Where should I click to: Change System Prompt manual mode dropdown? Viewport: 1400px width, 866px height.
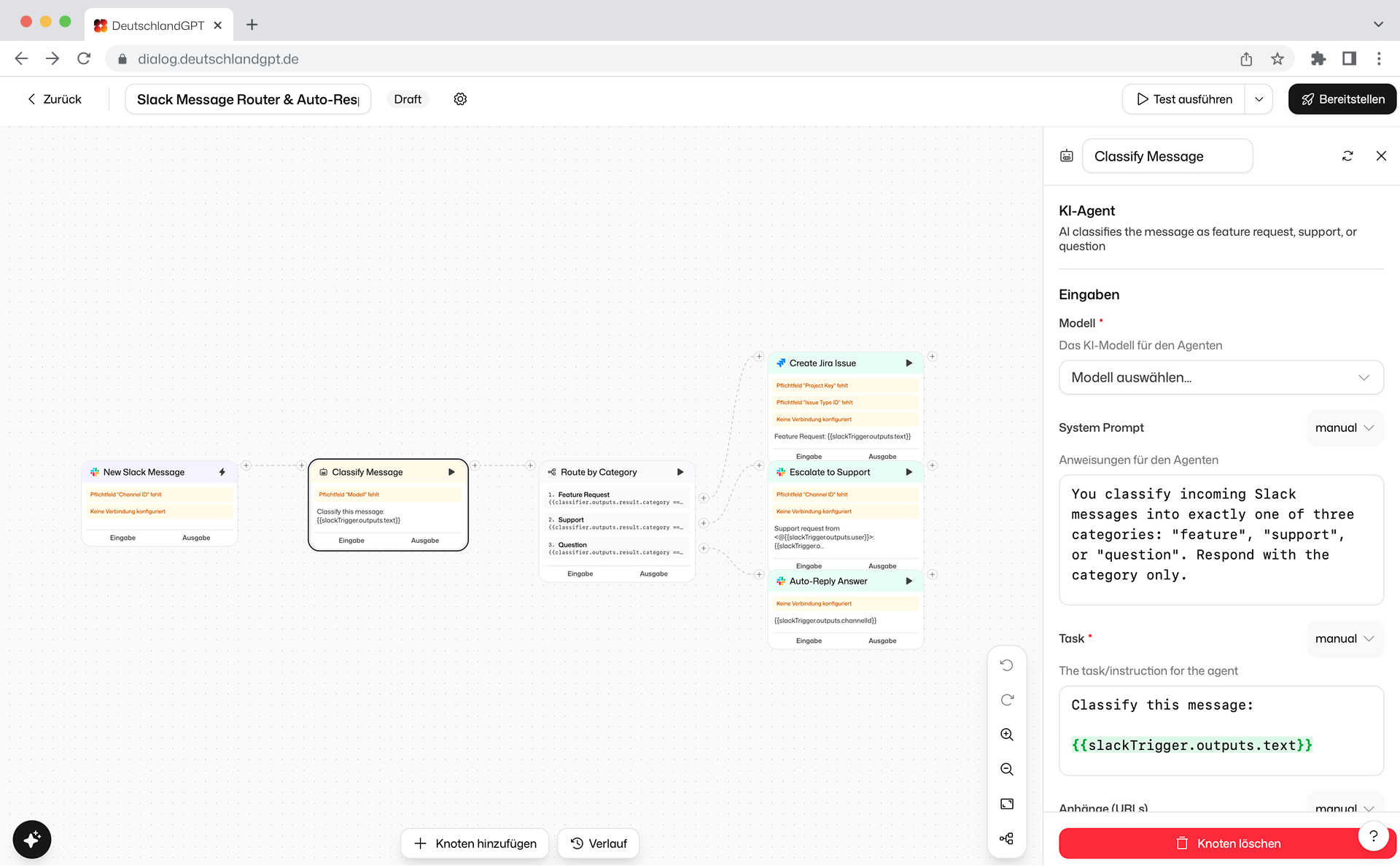tap(1344, 428)
